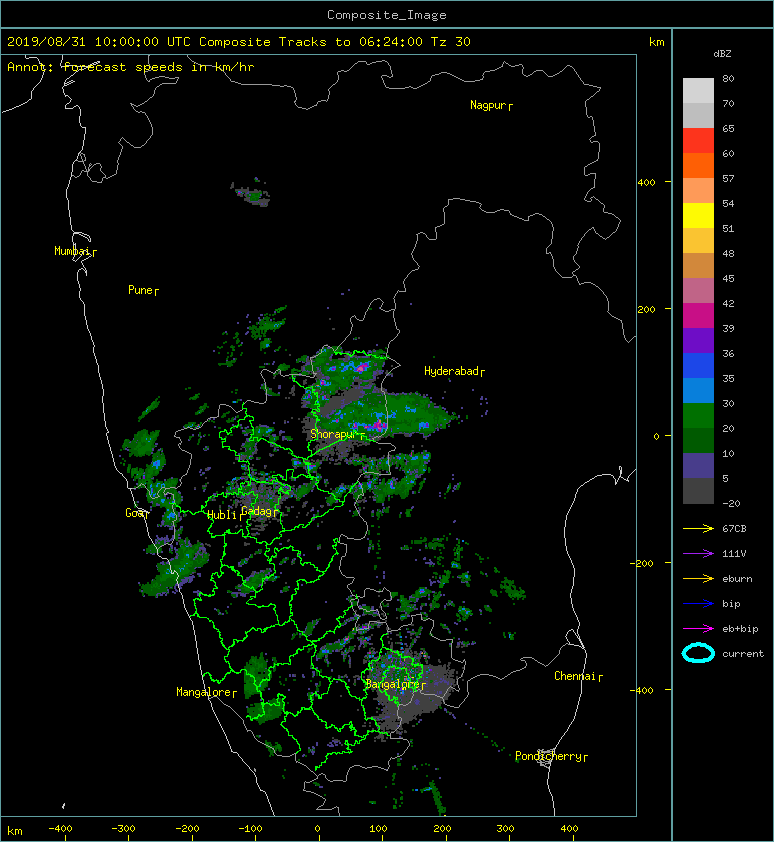Click the Pondicherry city label
The width and height of the screenshot is (774, 842).
pos(548,756)
